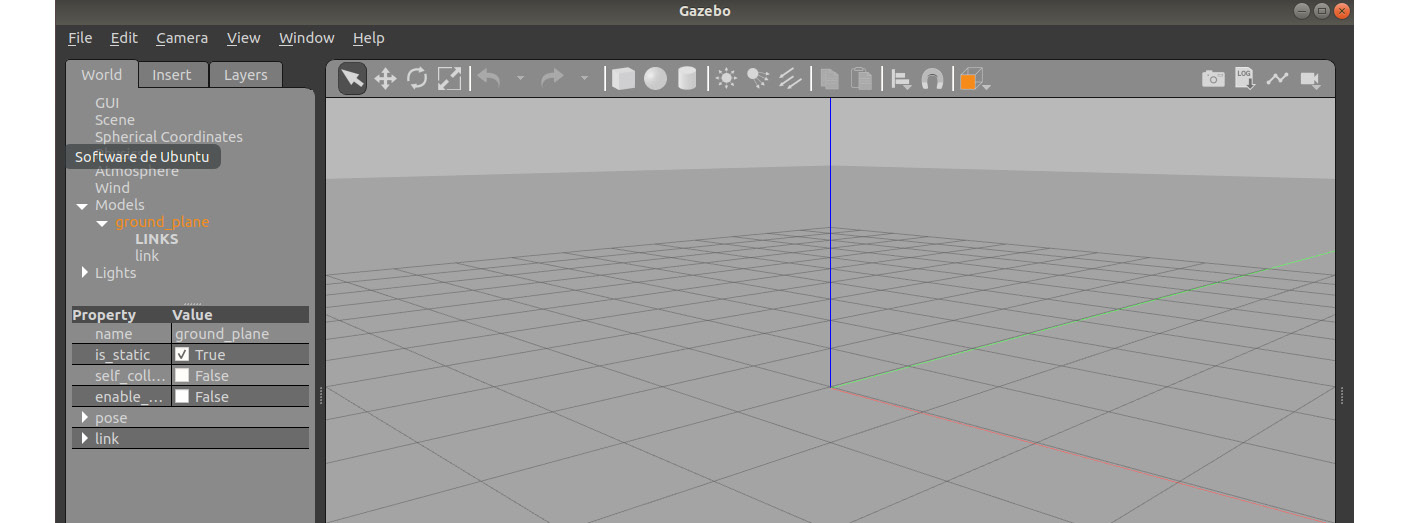Insert a sphere shape
The image size is (1408, 523).
pos(655,78)
